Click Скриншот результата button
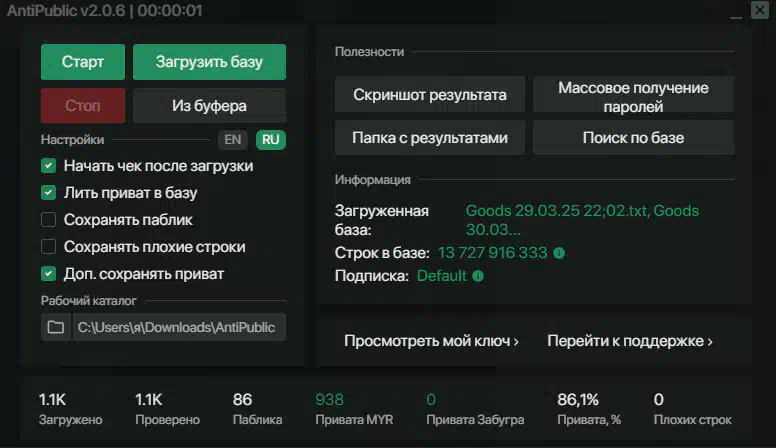Image resolution: width=776 pixels, height=448 pixels. pos(430,95)
